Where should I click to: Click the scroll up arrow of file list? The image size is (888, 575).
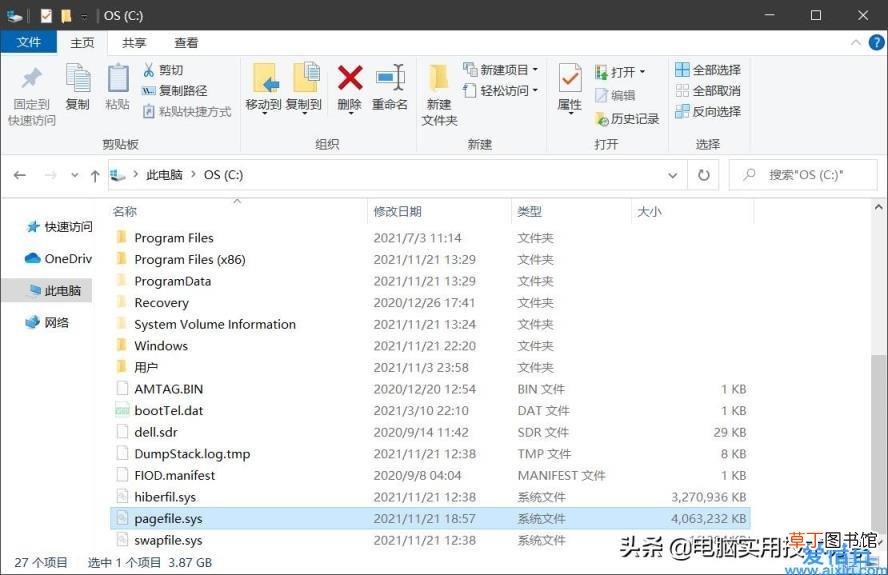coord(878,208)
